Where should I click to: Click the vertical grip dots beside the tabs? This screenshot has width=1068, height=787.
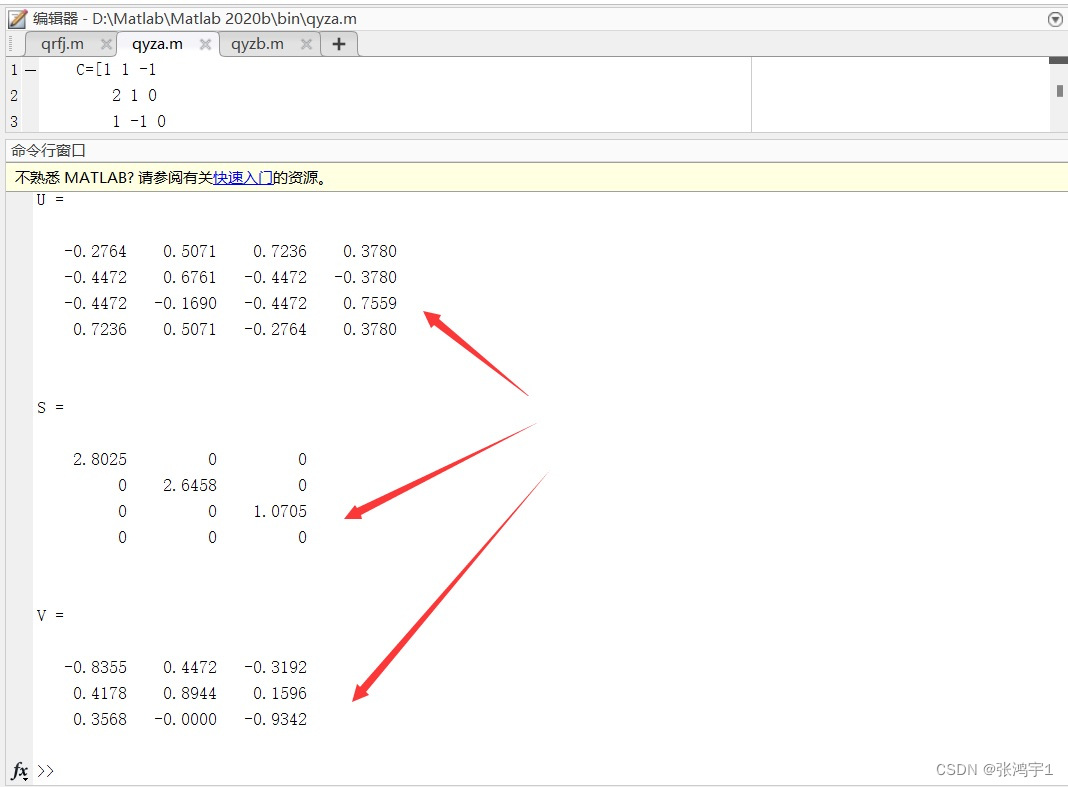tap(9, 43)
